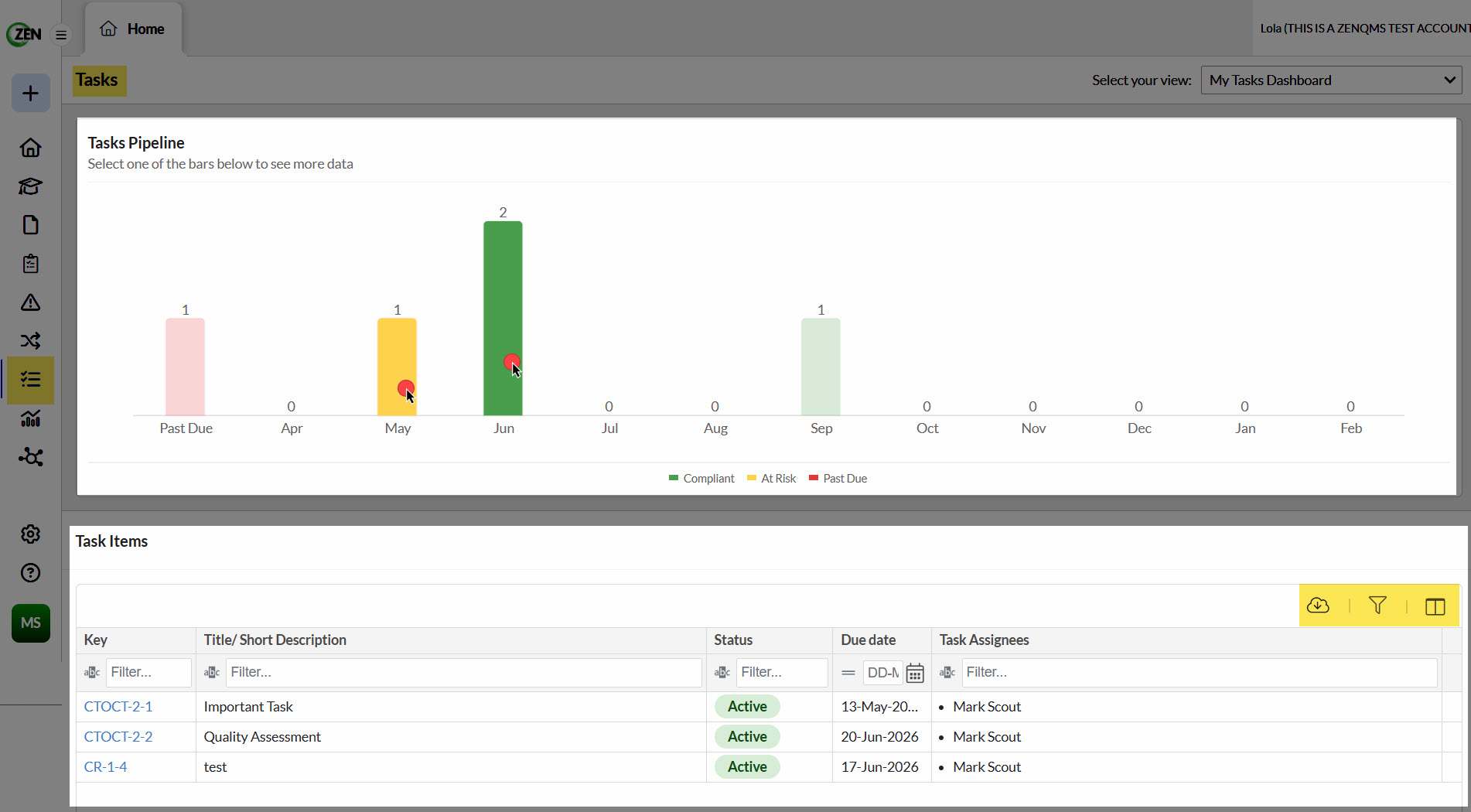Image resolution: width=1471 pixels, height=812 pixels.
Task: Open the analytics chart icon in sidebar
Action: 30,418
